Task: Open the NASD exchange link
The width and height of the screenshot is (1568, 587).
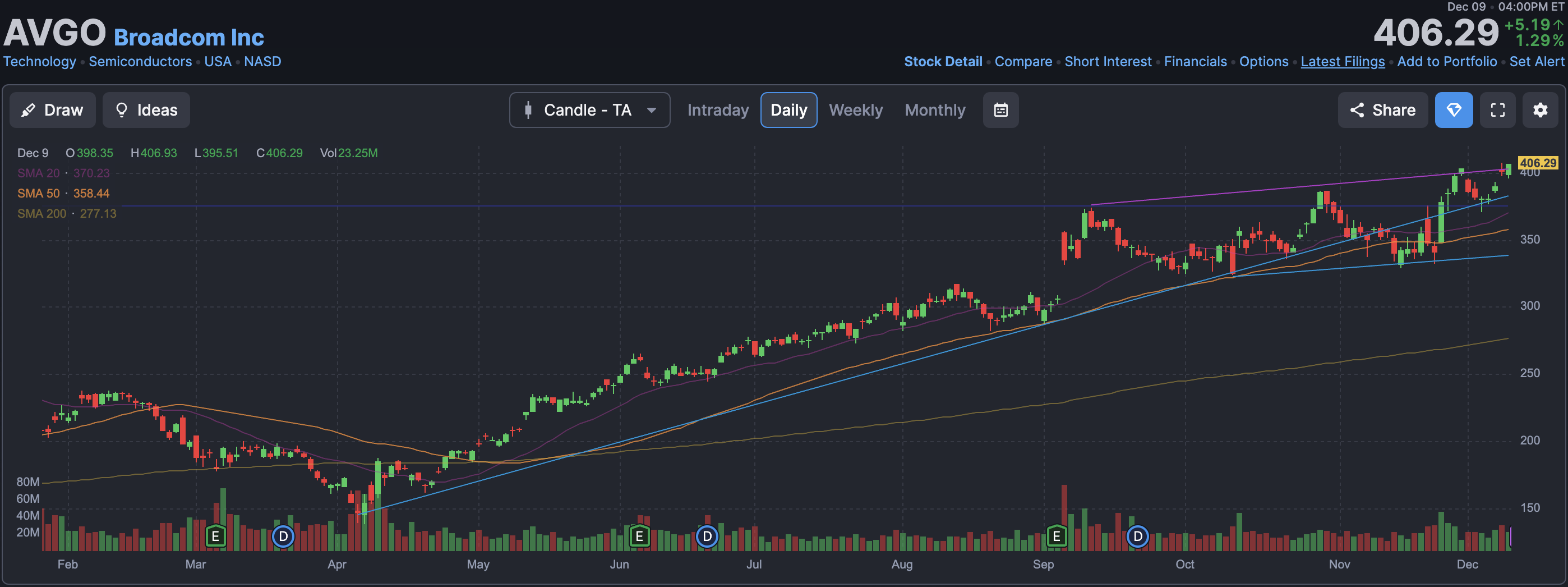Action: 262,62
